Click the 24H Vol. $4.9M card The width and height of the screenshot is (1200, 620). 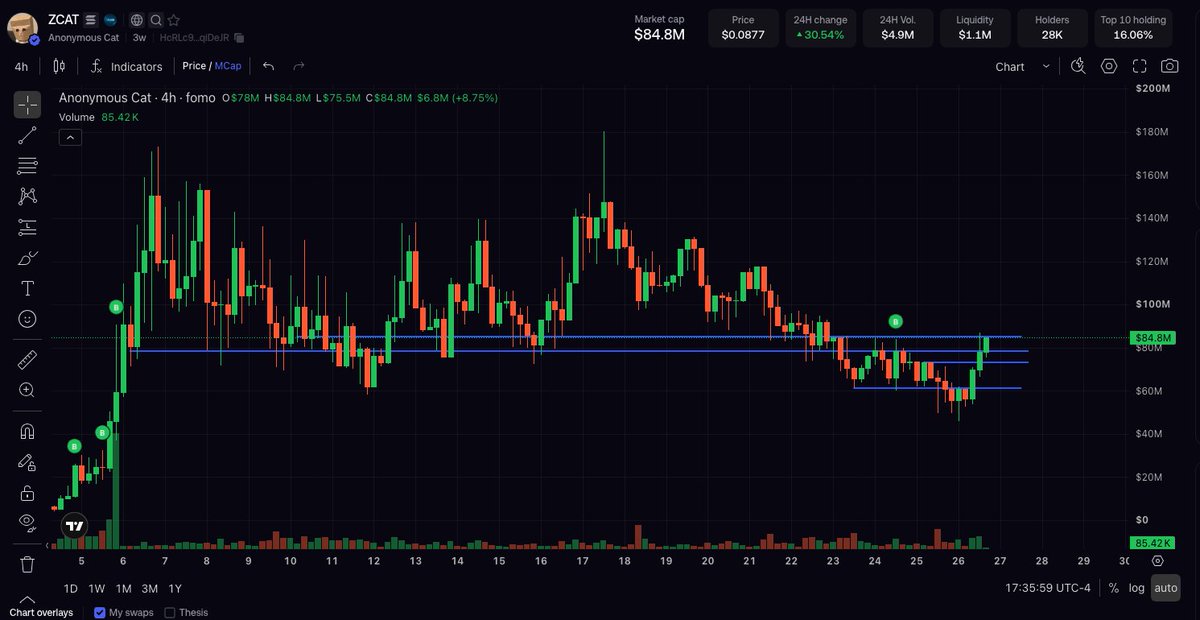pyautogui.click(x=897, y=28)
